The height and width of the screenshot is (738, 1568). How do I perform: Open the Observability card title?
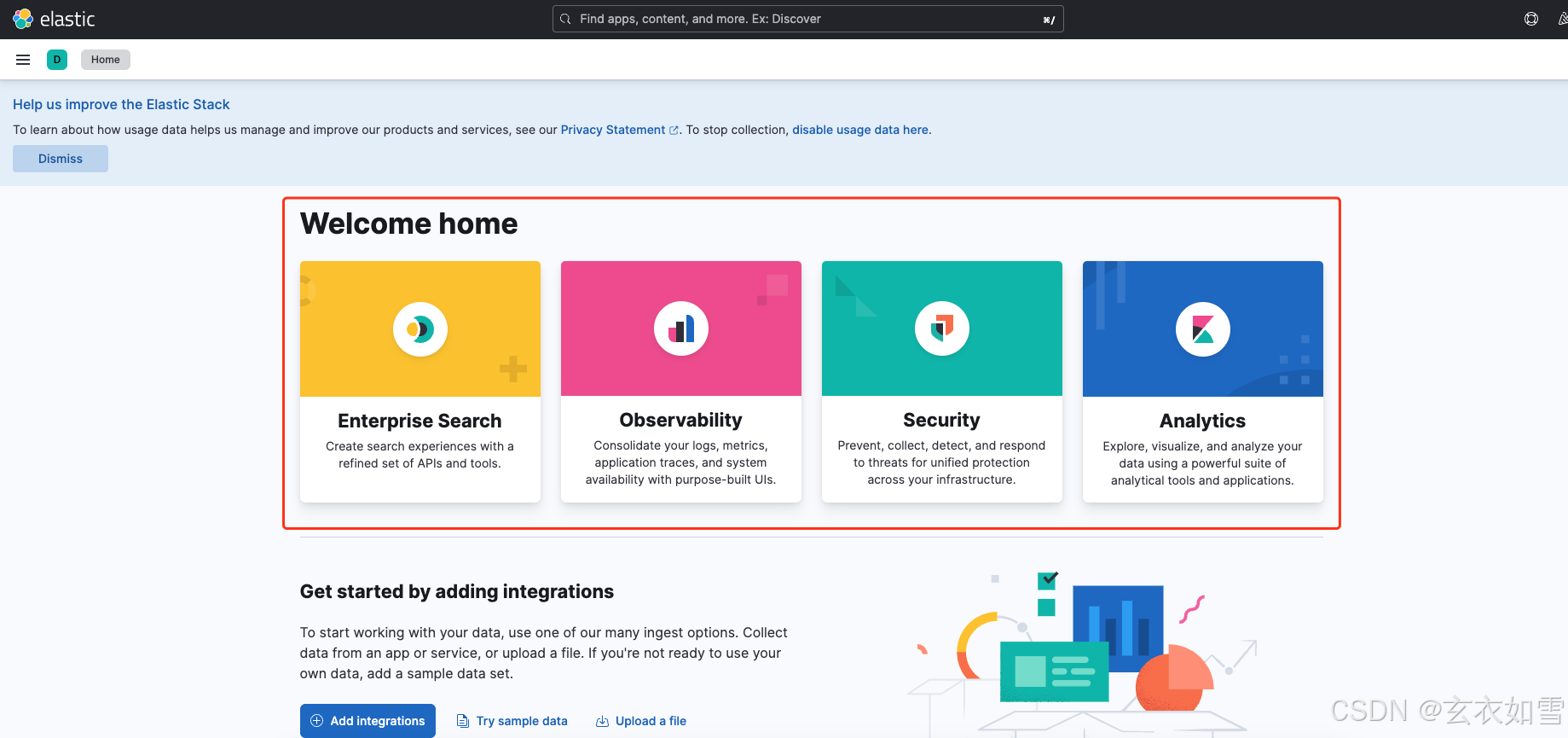[681, 420]
